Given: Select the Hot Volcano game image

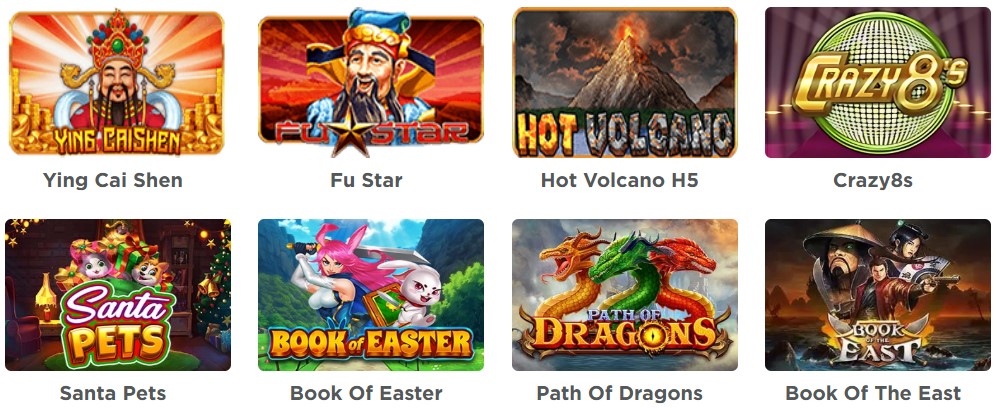Looking at the screenshot, I should coord(624,83).
